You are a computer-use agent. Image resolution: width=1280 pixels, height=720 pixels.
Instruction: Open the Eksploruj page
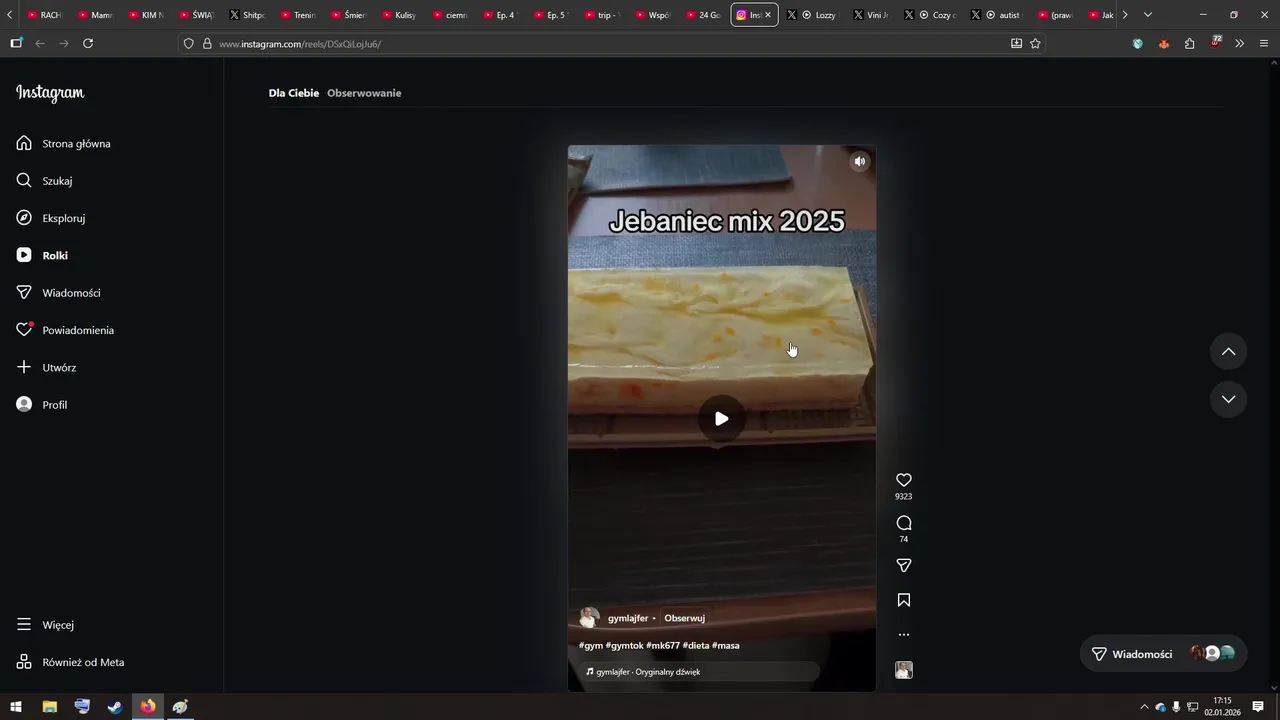click(50, 218)
